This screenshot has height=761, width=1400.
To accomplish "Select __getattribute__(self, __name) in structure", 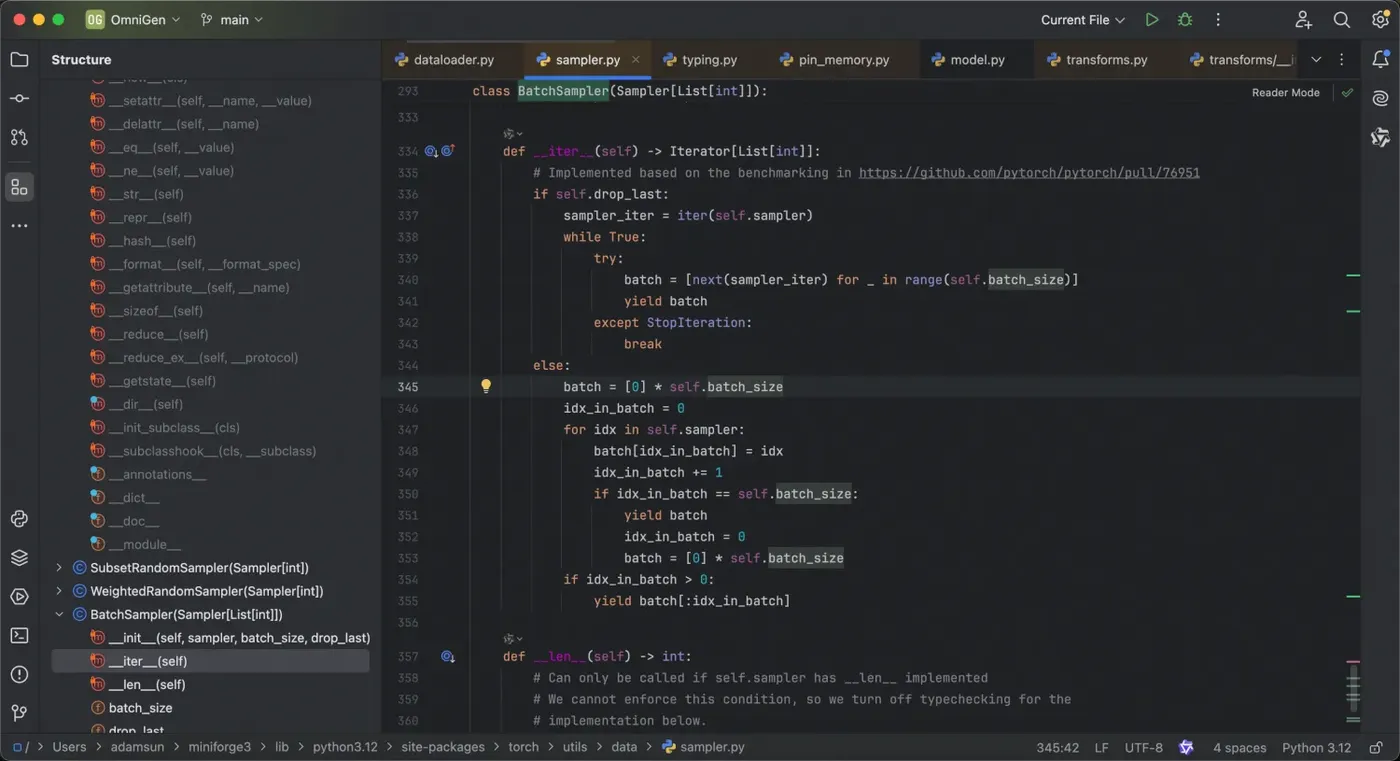I will tap(210, 288).
